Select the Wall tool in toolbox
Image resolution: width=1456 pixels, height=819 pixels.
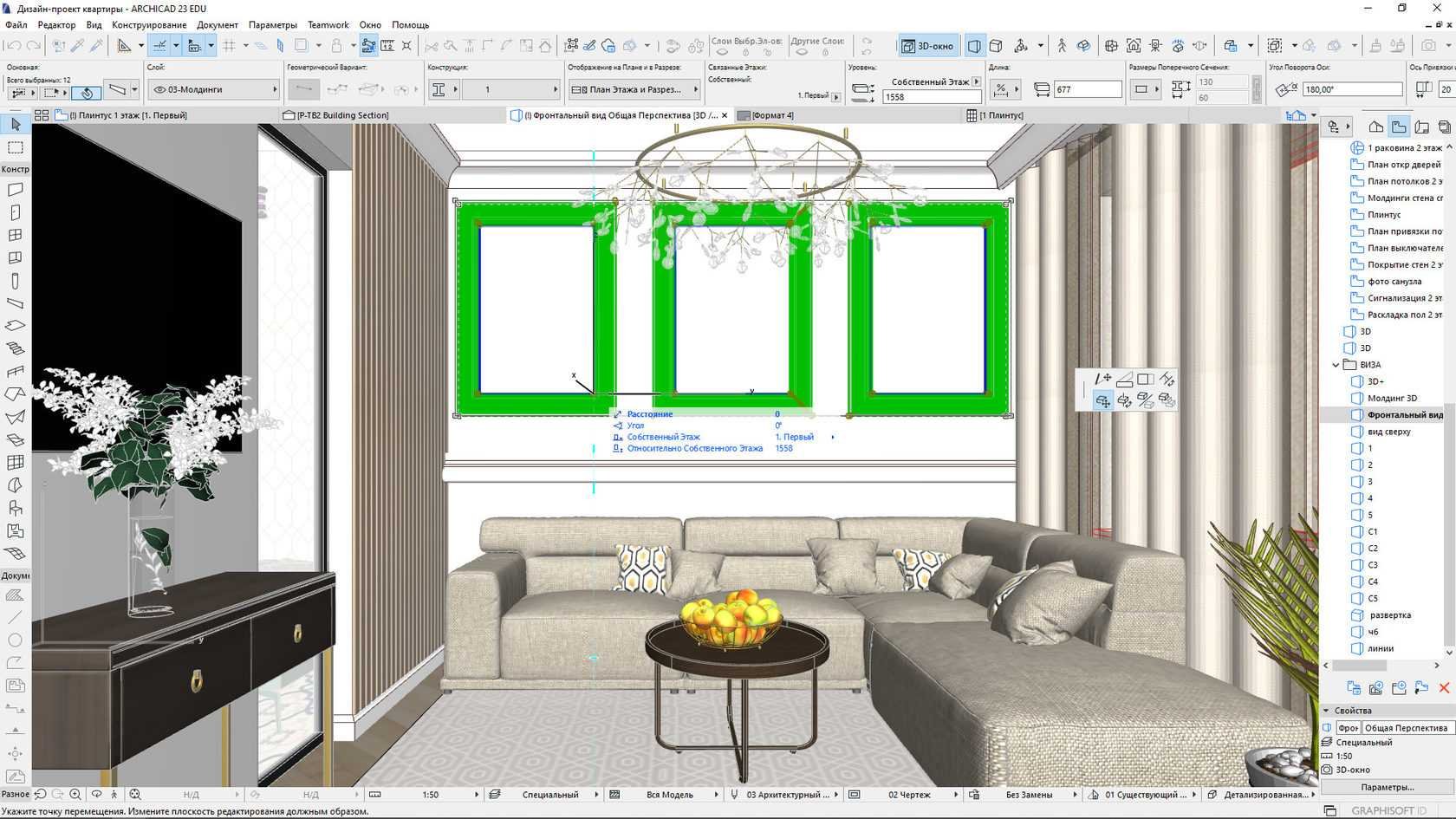click(16, 190)
